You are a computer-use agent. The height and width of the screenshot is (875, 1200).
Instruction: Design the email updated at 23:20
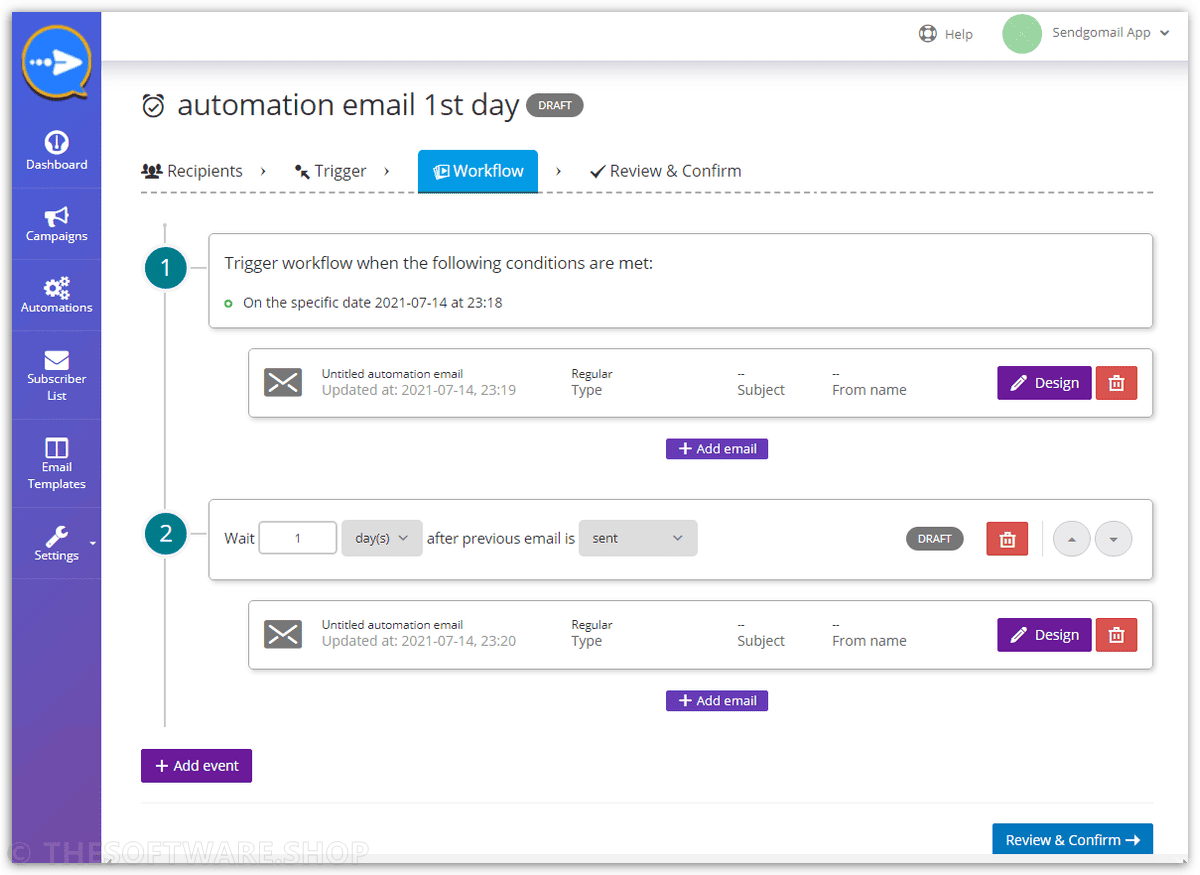[x=1044, y=635]
